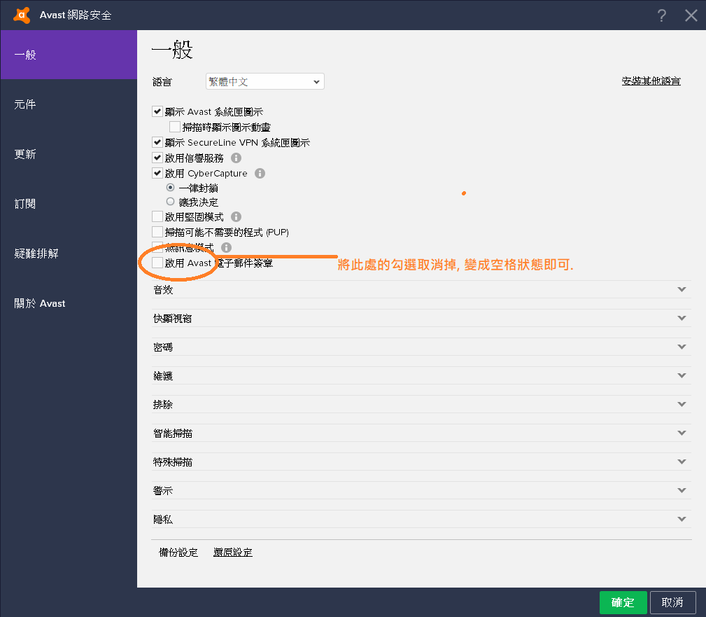Click the 取消 button
706x617 pixels.
tap(673, 603)
